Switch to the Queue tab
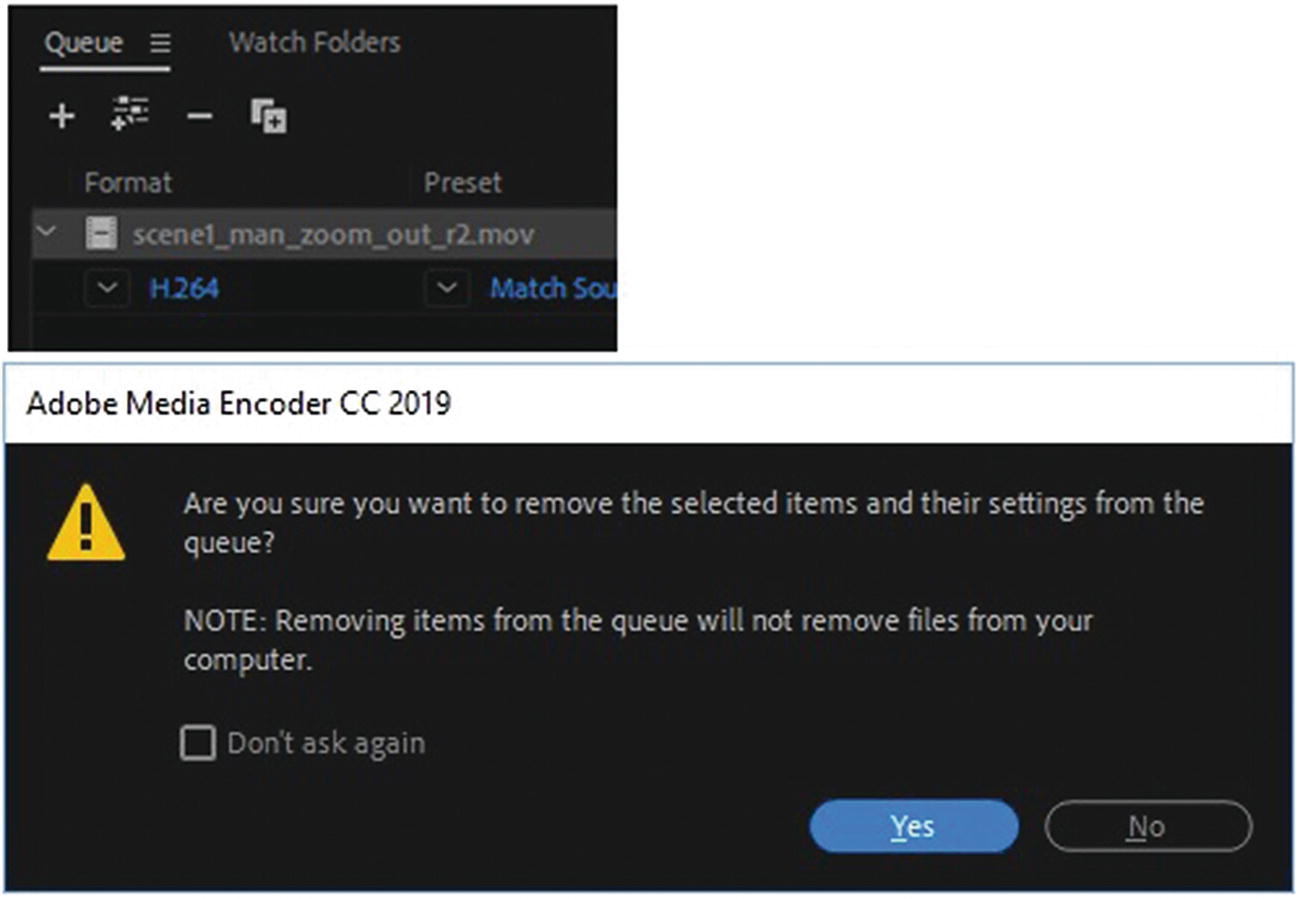The width and height of the screenshot is (1300, 899). point(84,44)
